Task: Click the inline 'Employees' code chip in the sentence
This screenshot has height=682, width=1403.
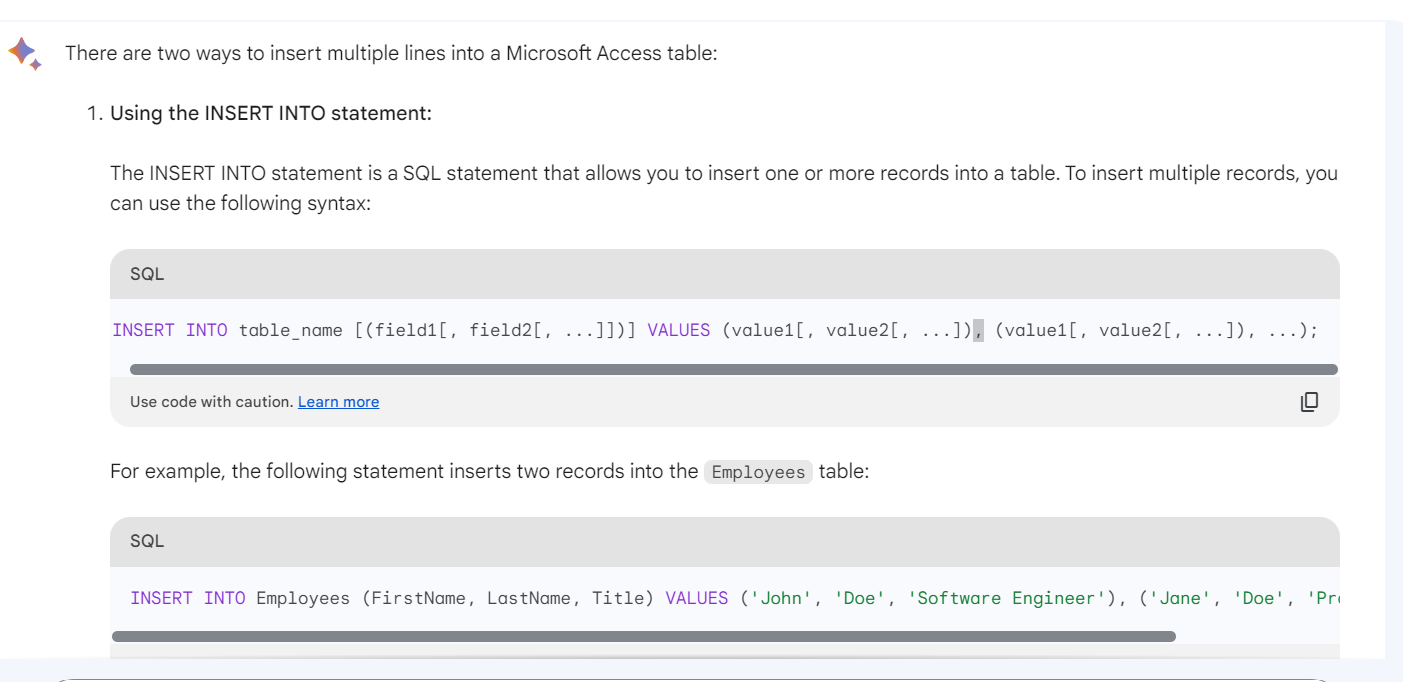Action: click(758, 472)
